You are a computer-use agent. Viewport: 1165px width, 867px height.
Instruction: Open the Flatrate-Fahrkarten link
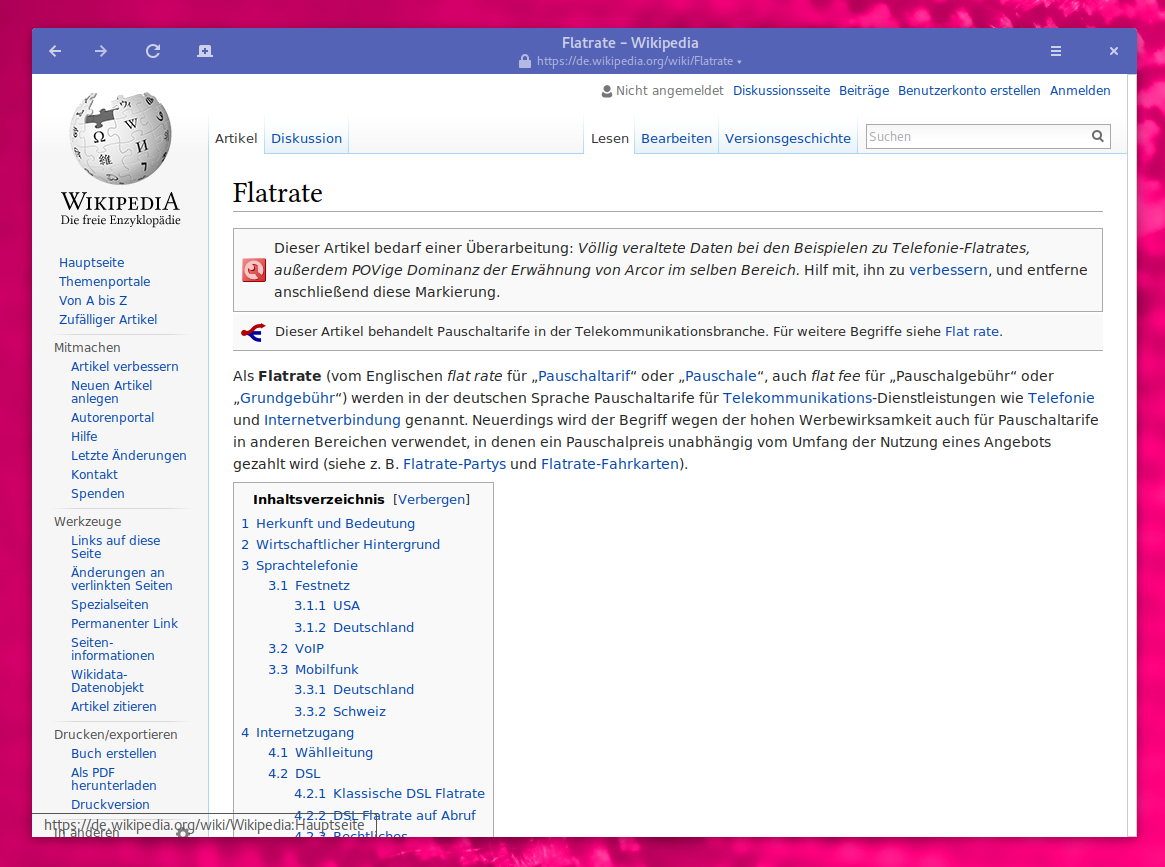click(x=610, y=464)
